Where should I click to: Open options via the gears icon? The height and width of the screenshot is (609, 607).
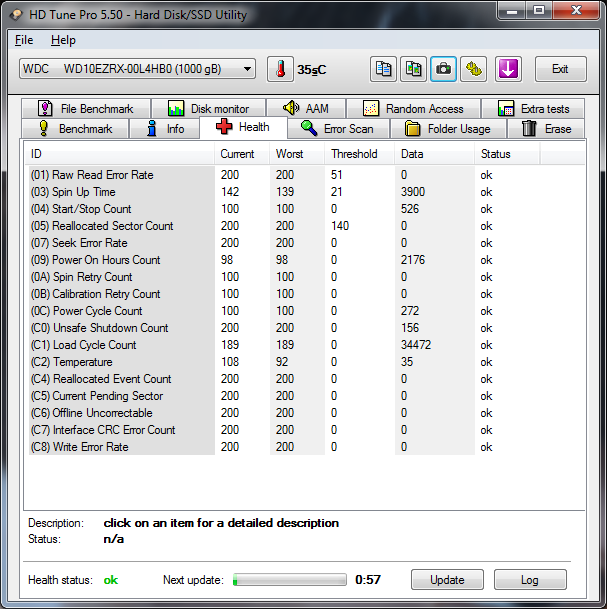pos(473,70)
